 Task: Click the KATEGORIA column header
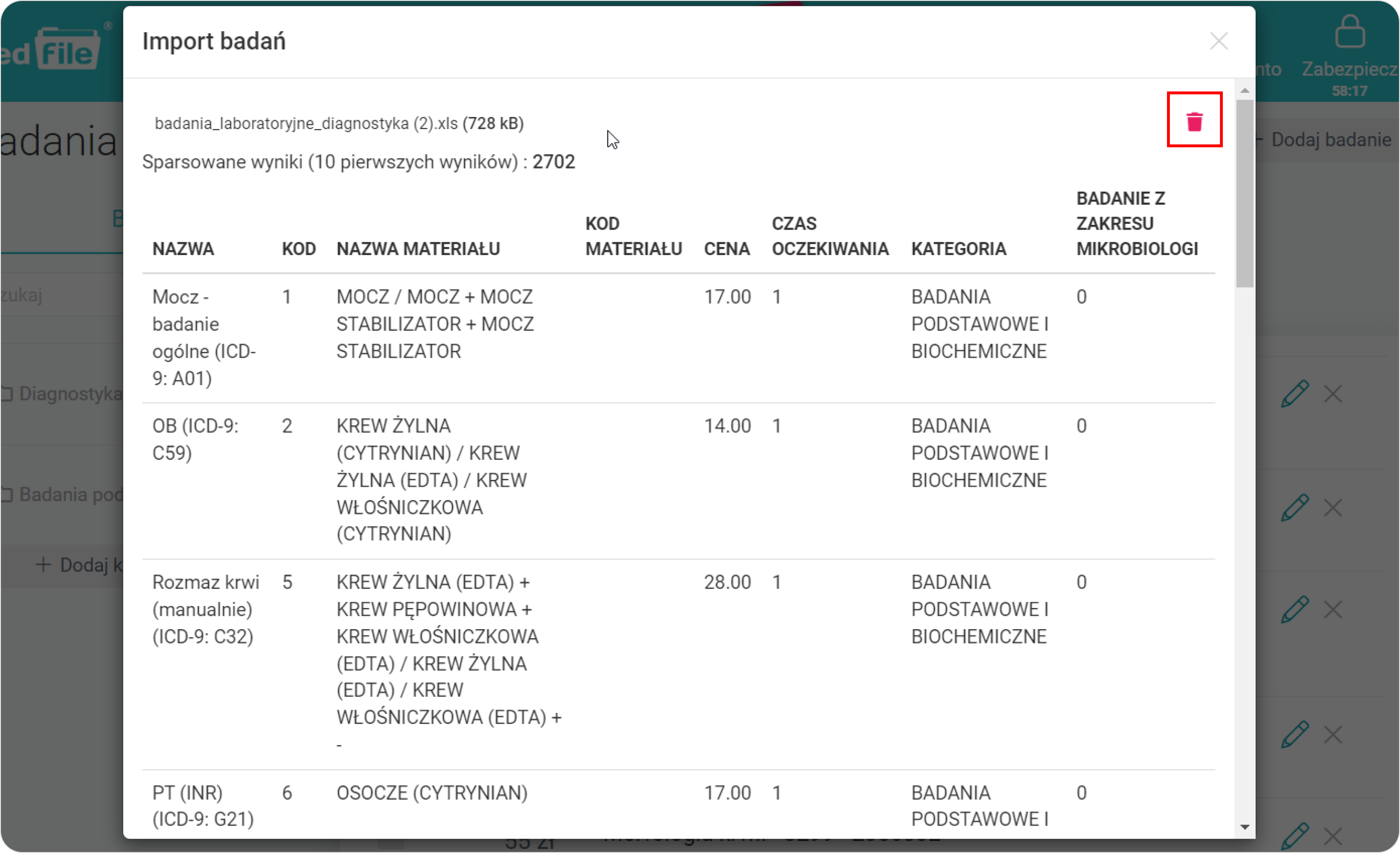pyautogui.click(x=958, y=249)
